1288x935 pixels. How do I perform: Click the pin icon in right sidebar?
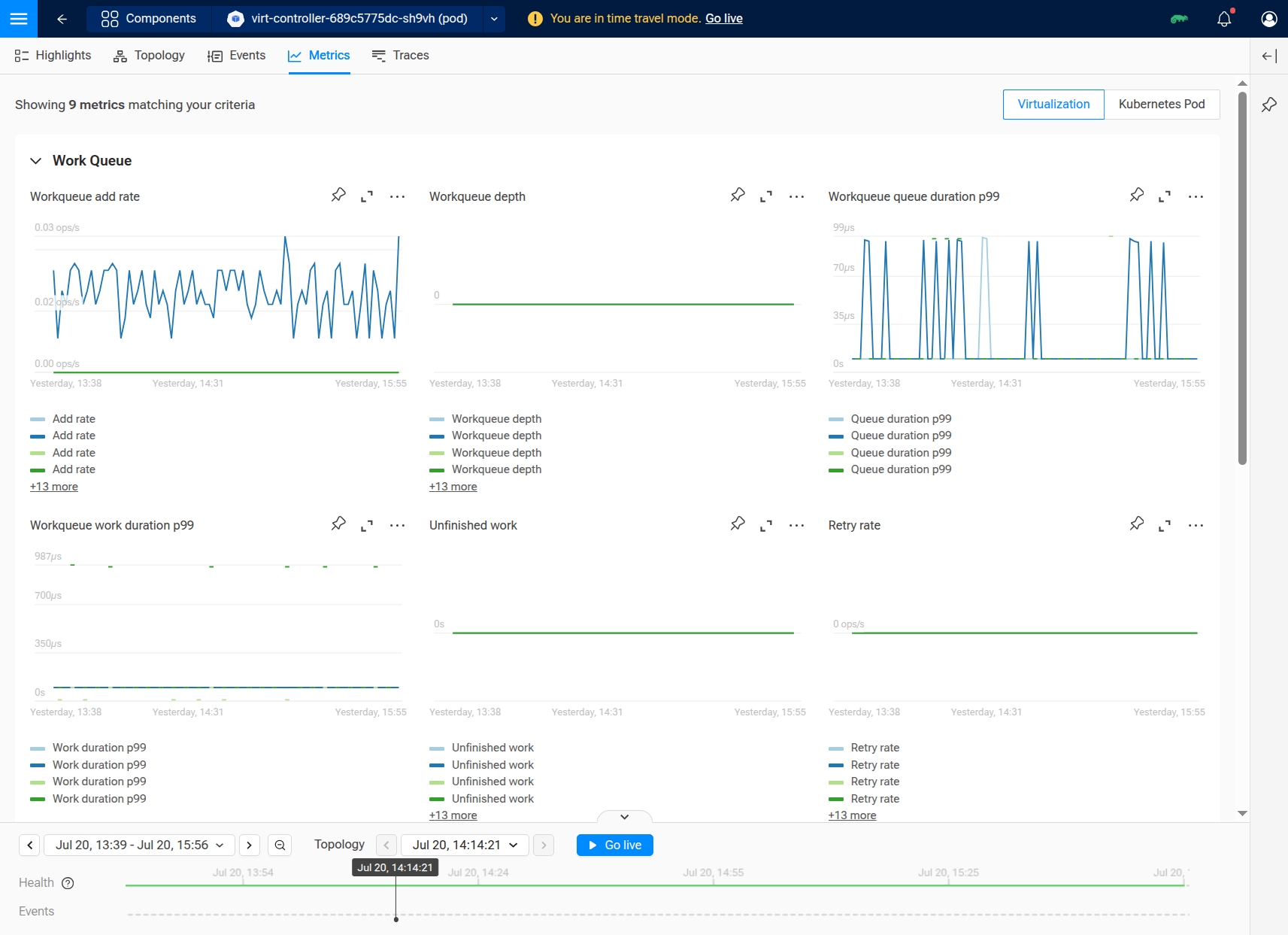1269,105
